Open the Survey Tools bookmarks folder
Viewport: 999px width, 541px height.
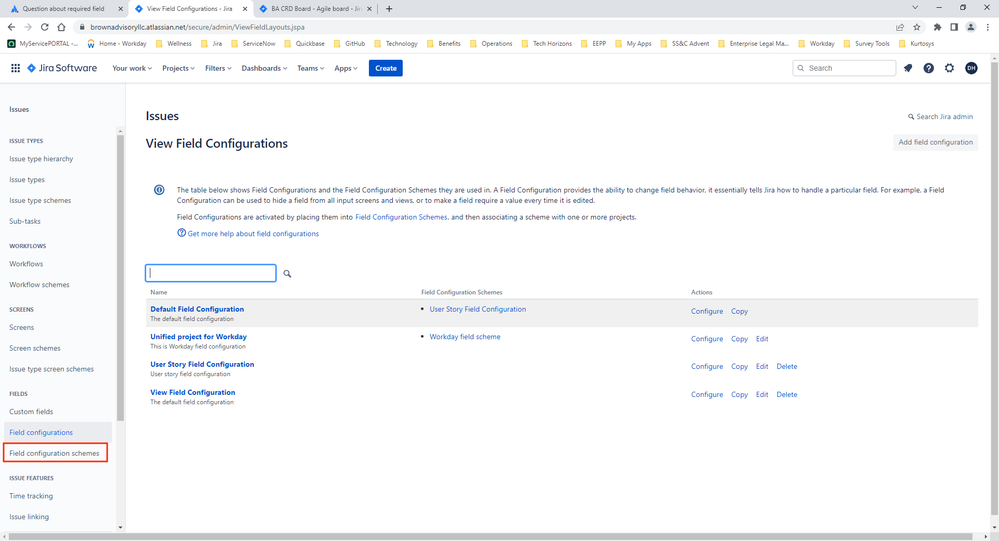pyautogui.click(x=866, y=44)
